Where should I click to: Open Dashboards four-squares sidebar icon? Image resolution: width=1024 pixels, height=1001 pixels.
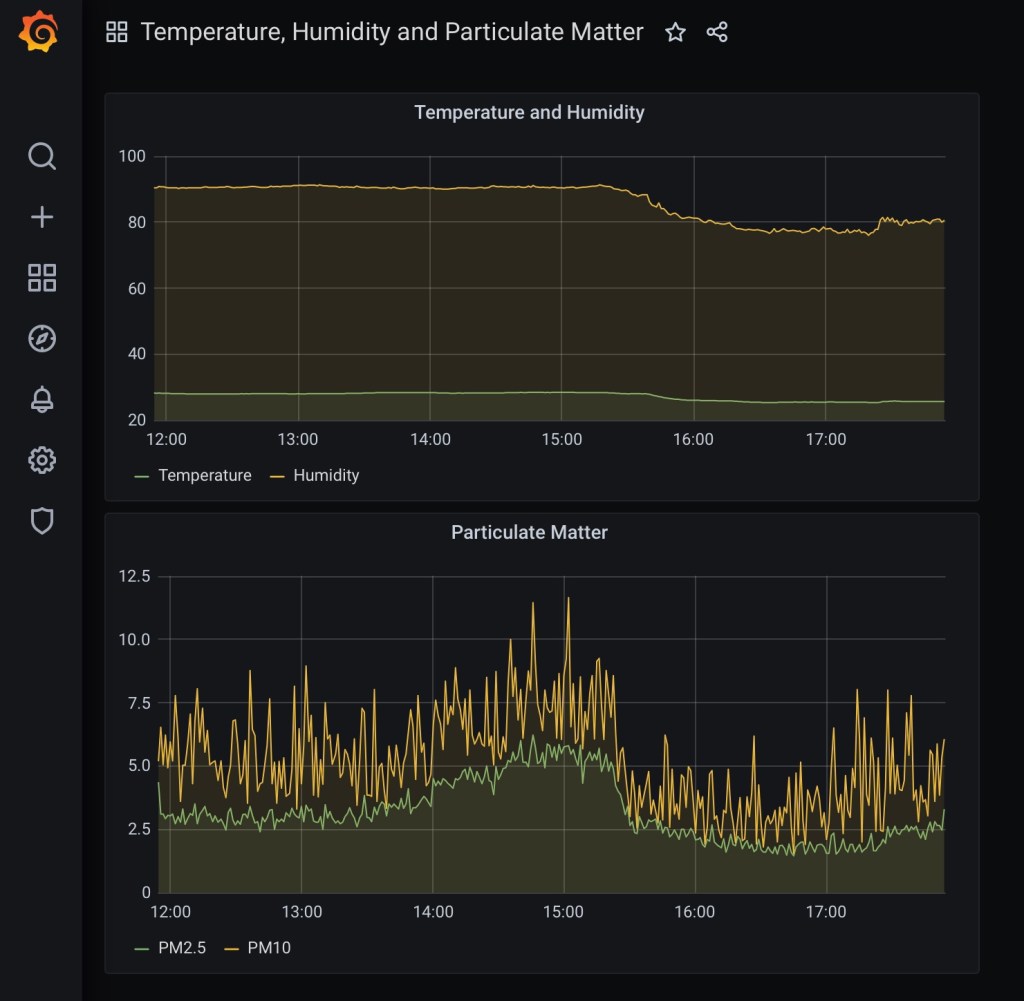[42, 278]
